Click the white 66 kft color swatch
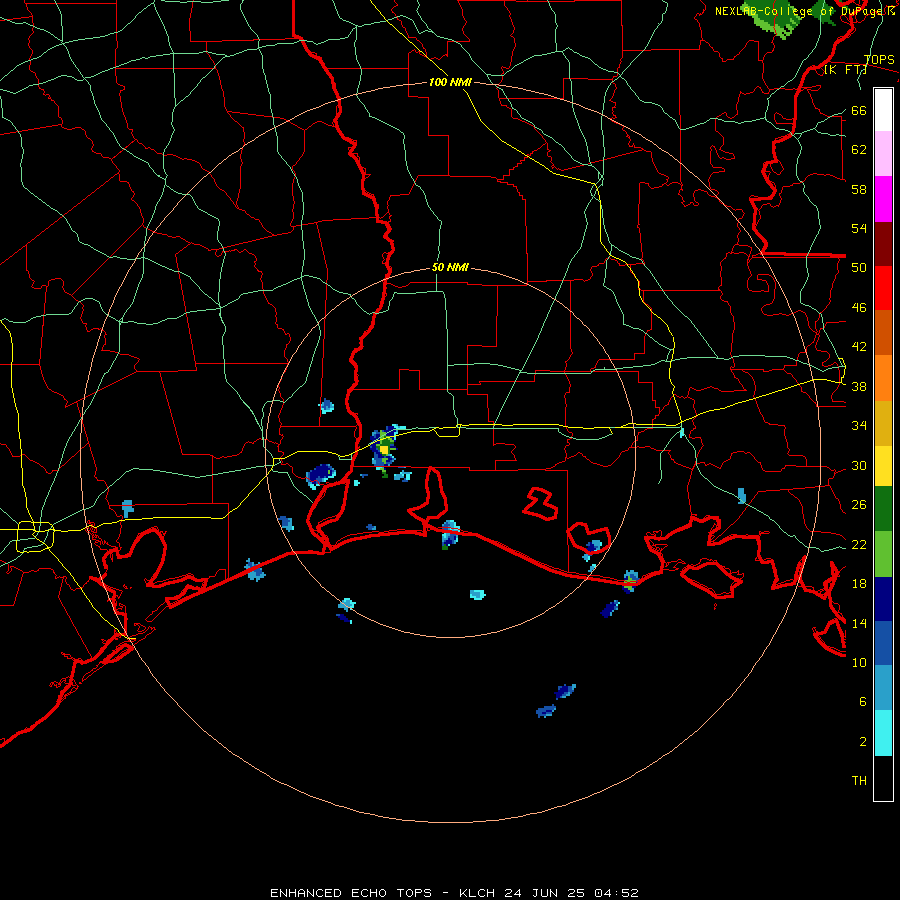The image size is (900, 900). click(x=883, y=110)
